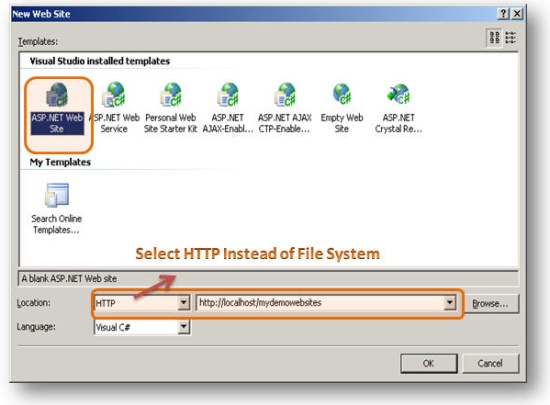Image resolution: width=550 pixels, height=405 pixels.
Task: Choose the ASP.NET Web Service template
Action: 114,108
